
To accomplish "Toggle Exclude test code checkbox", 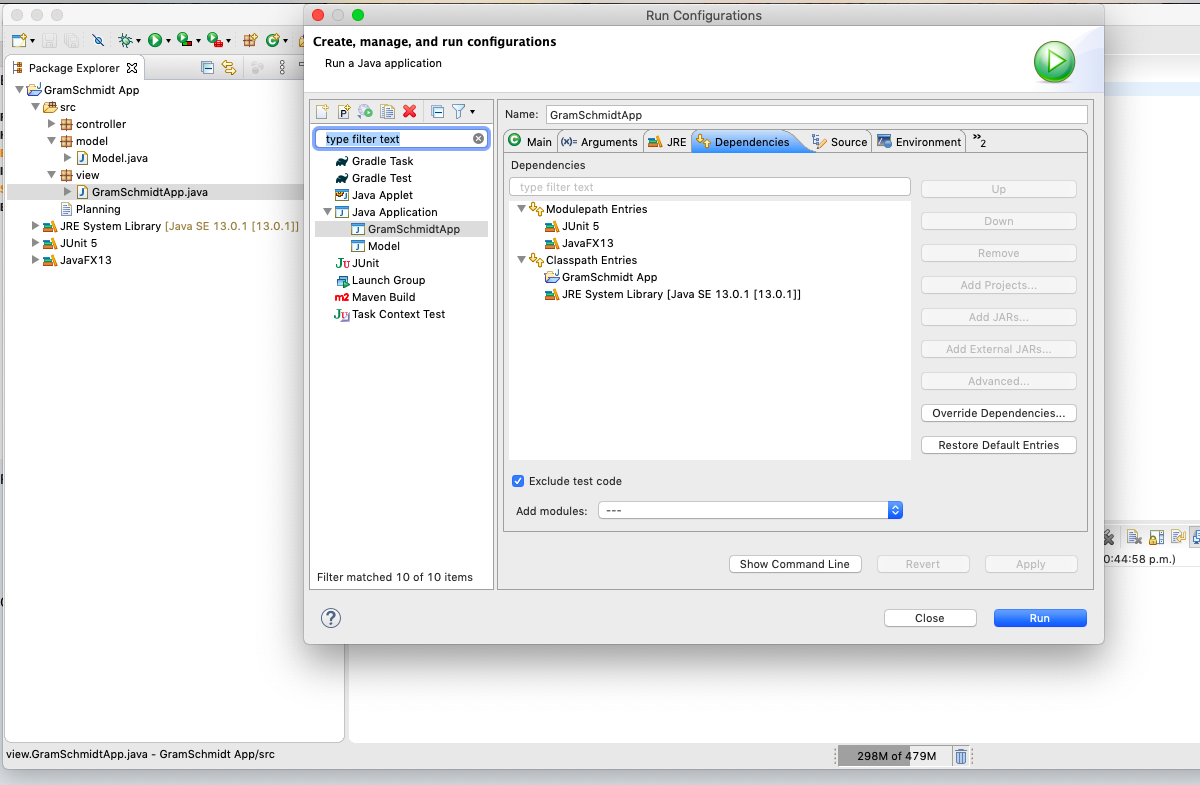I will (x=518, y=481).
